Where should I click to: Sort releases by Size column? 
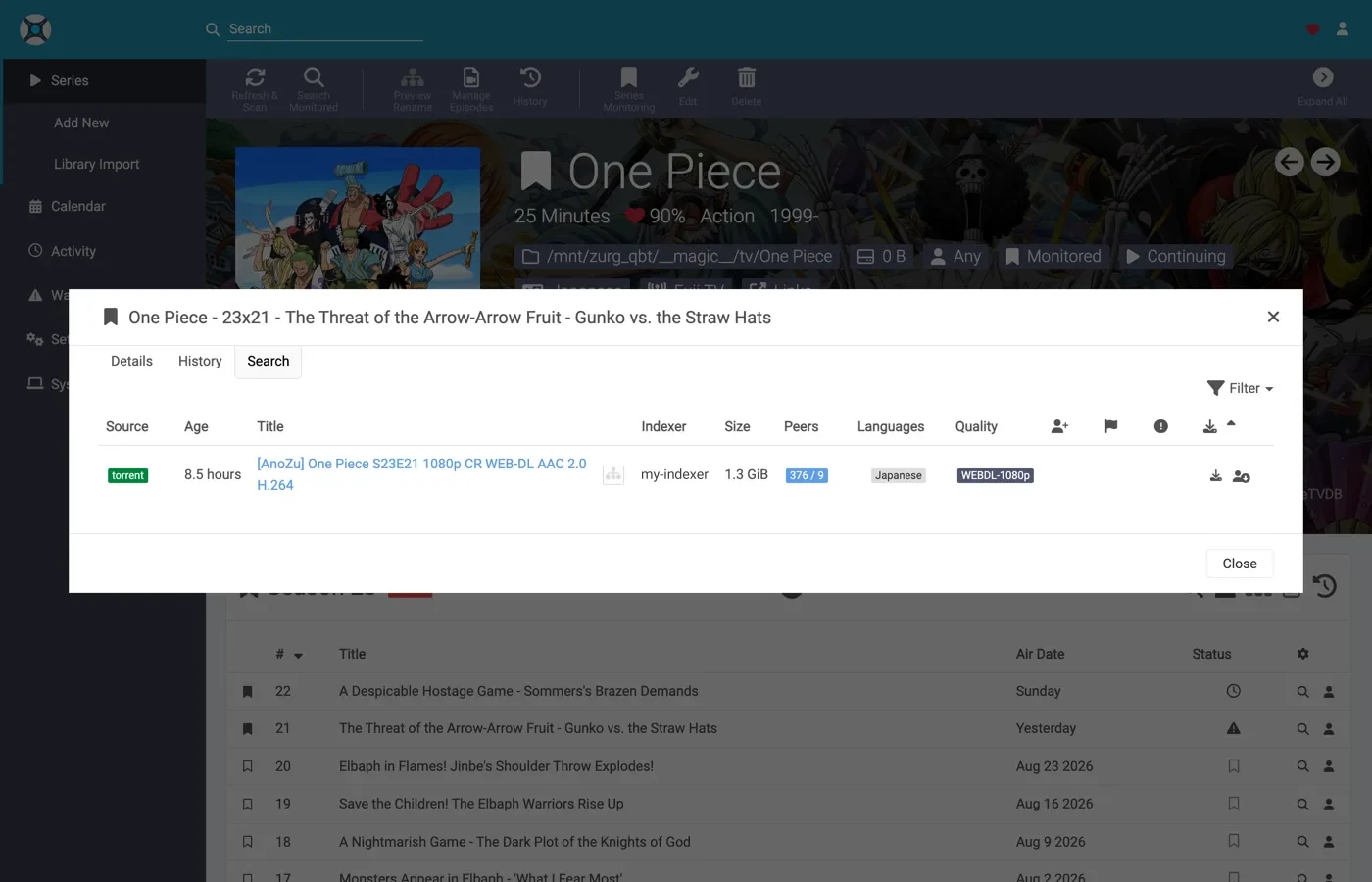pos(737,426)
